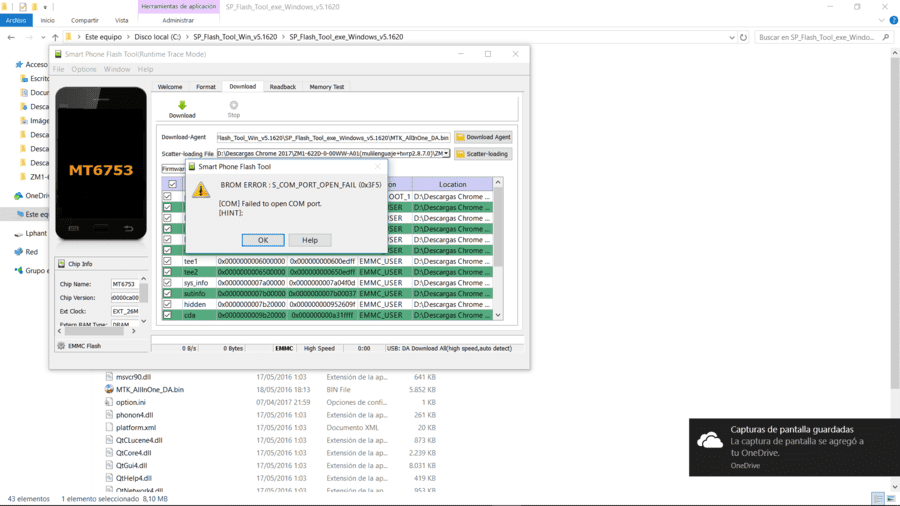Open the Scatter-loading File dropdown arrow

tap(446, 154)
